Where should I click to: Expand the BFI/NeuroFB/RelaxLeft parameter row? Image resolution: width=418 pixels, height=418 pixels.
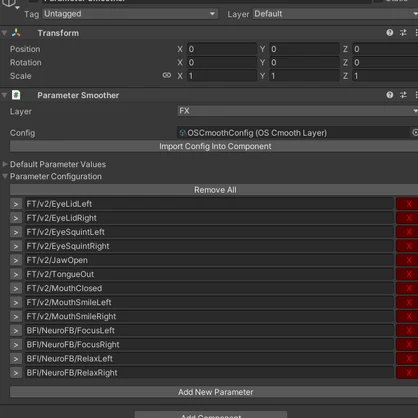16,359
